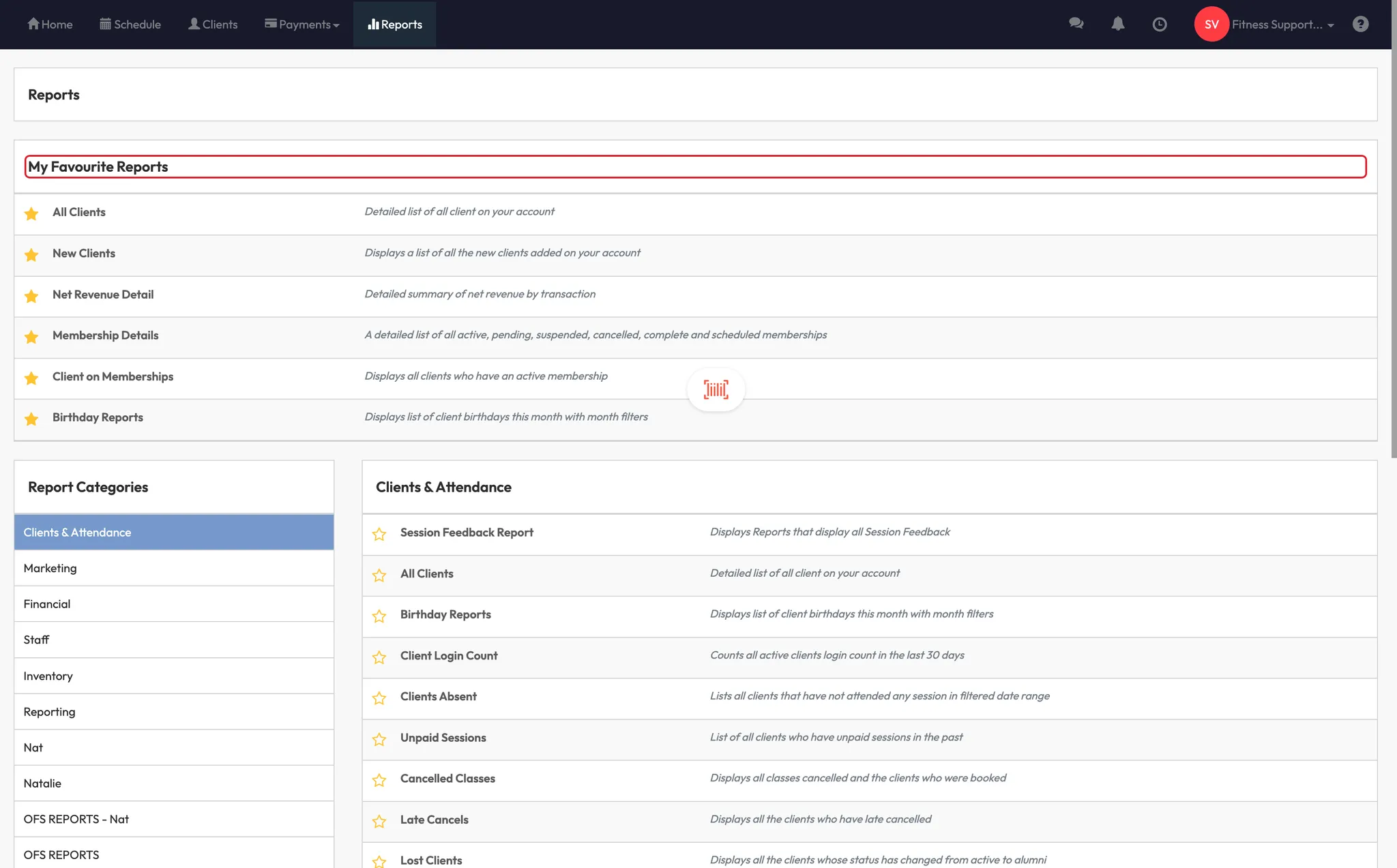Screen dimensions: 1397x868
Task: Open the Cancelled Classes report
Action: pos(447,779)
